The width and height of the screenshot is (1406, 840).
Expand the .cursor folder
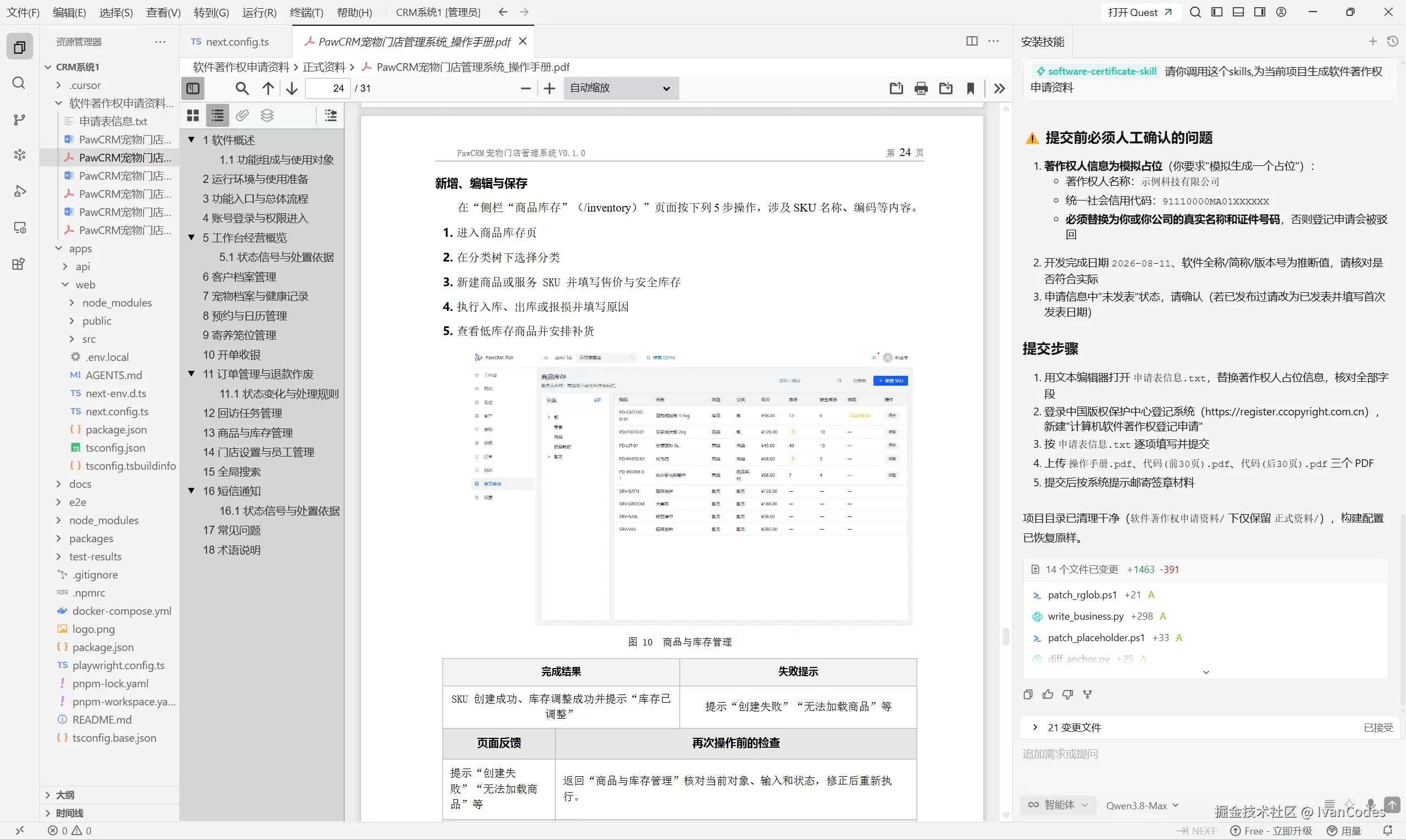(59, 85)
